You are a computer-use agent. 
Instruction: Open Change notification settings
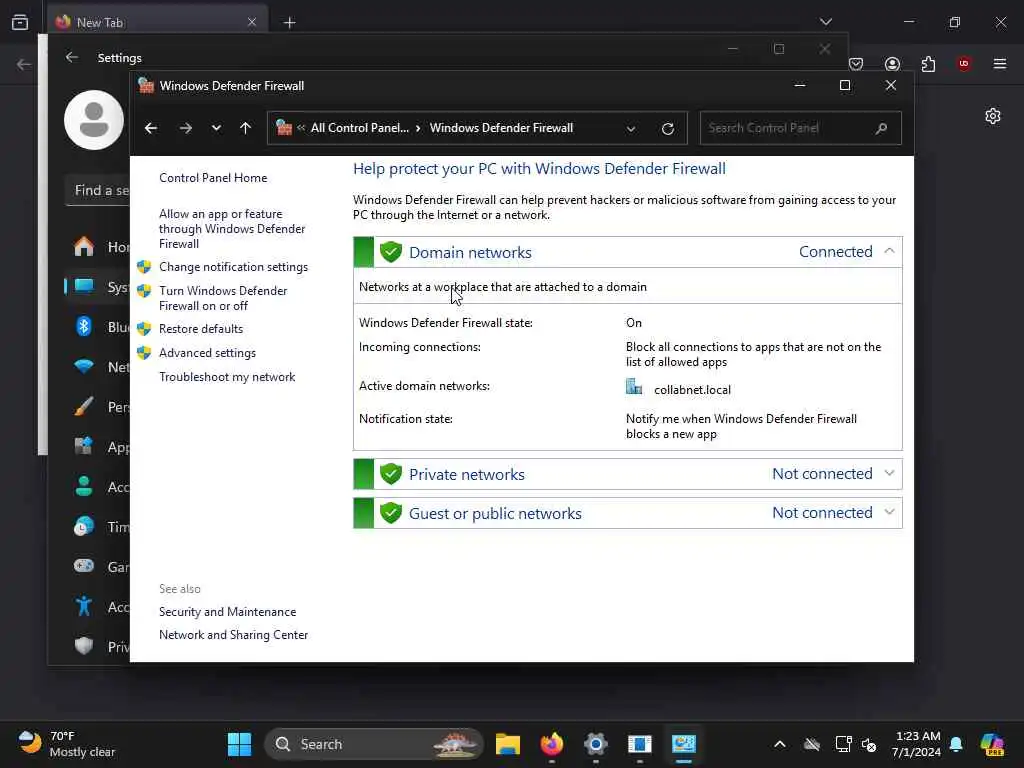click(233, 266)
